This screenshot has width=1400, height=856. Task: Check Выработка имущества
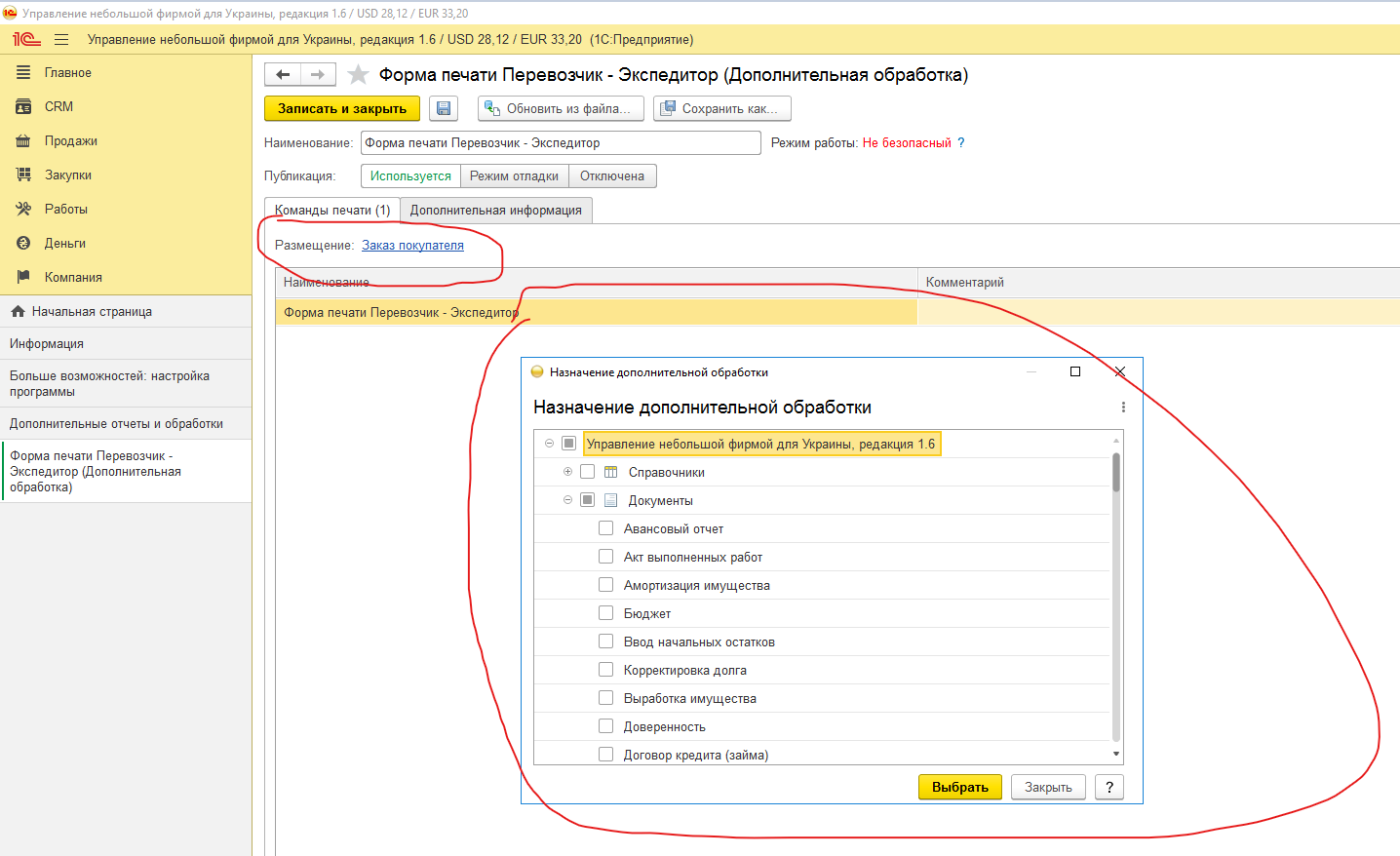coord(605,698)
